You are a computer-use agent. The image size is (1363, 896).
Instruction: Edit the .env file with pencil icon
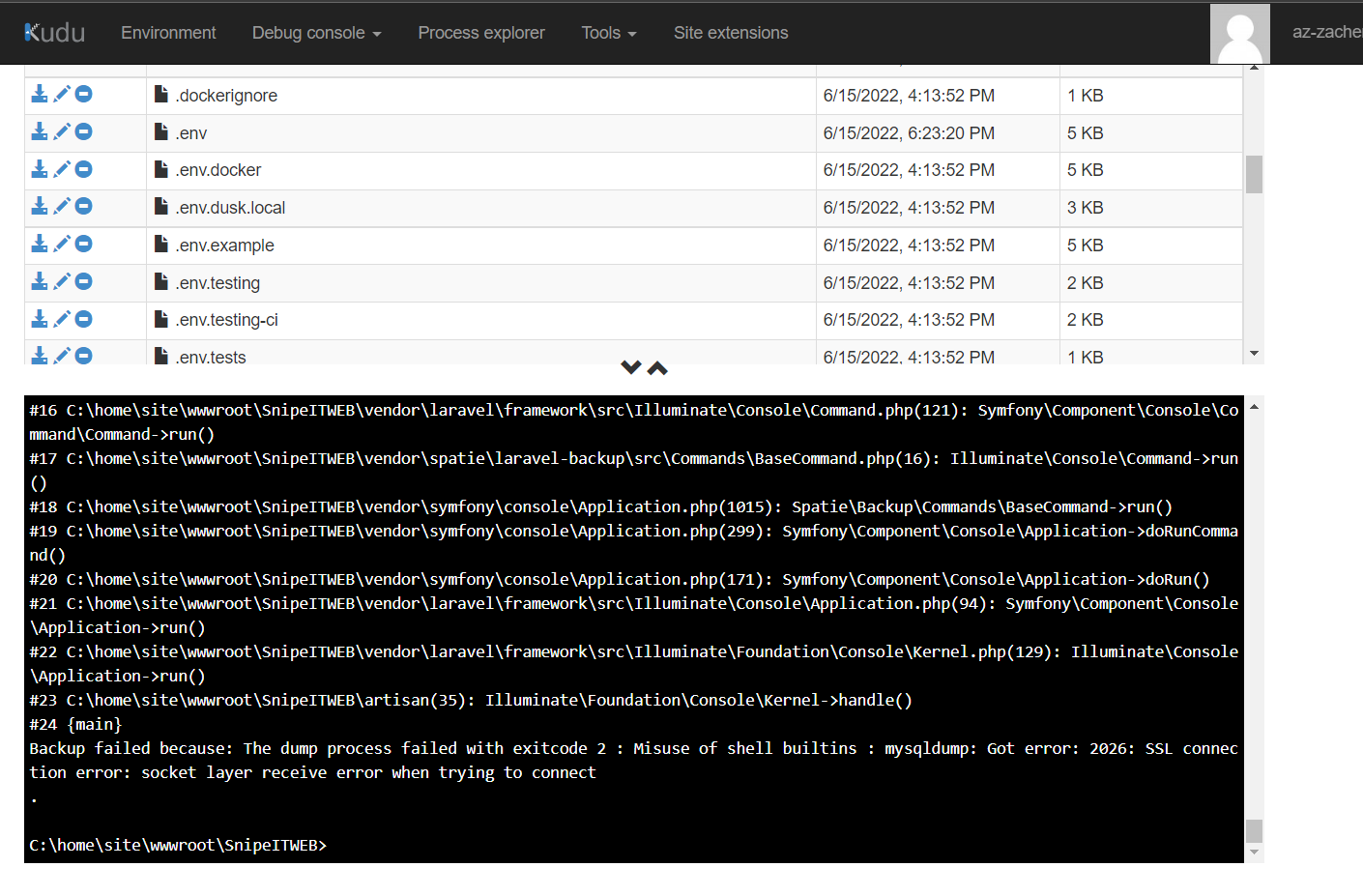62,130
